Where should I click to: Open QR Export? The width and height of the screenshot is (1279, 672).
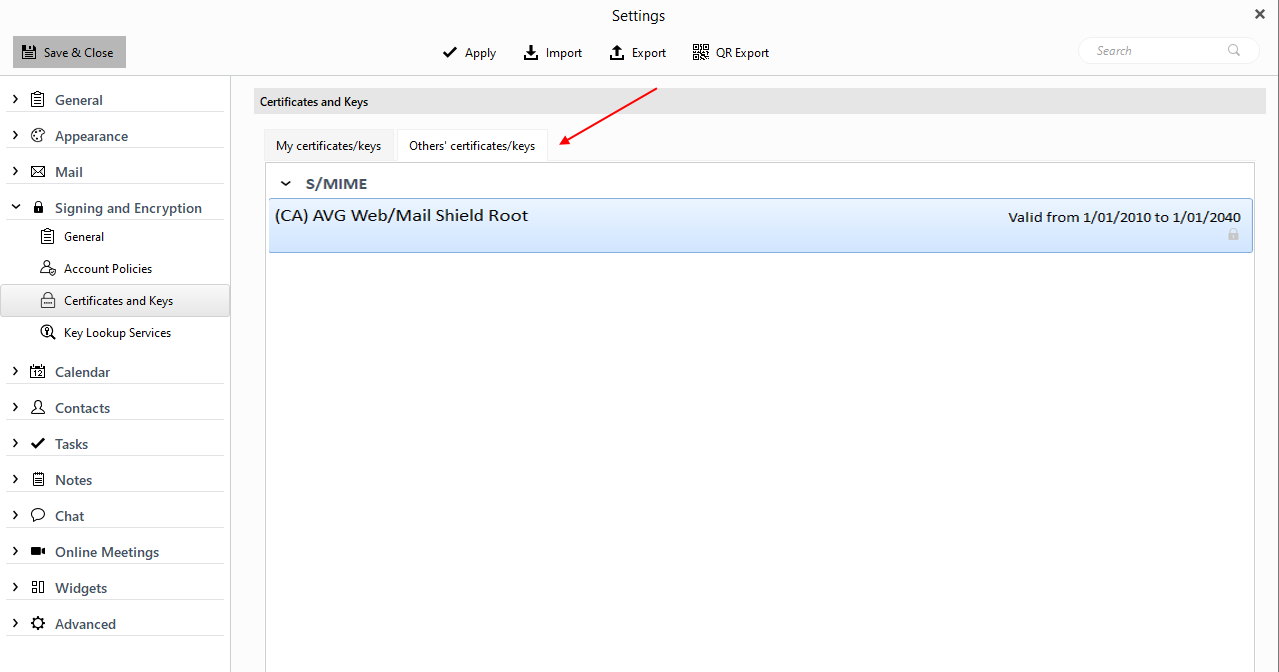click(x=731, y=53)
